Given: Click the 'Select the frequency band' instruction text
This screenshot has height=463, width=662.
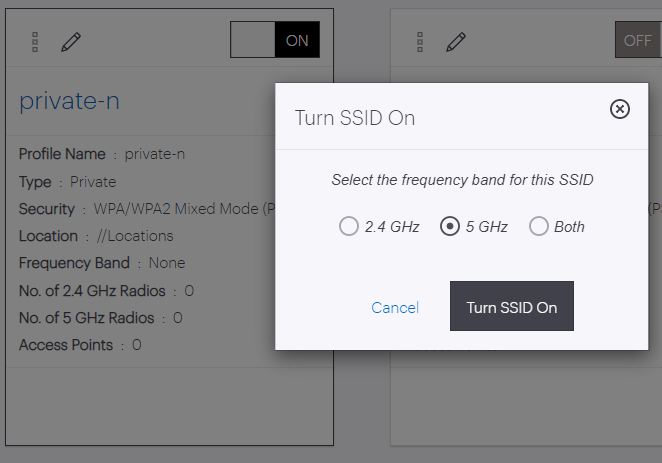Looking at the screenshot, I should tap(462, 180).
